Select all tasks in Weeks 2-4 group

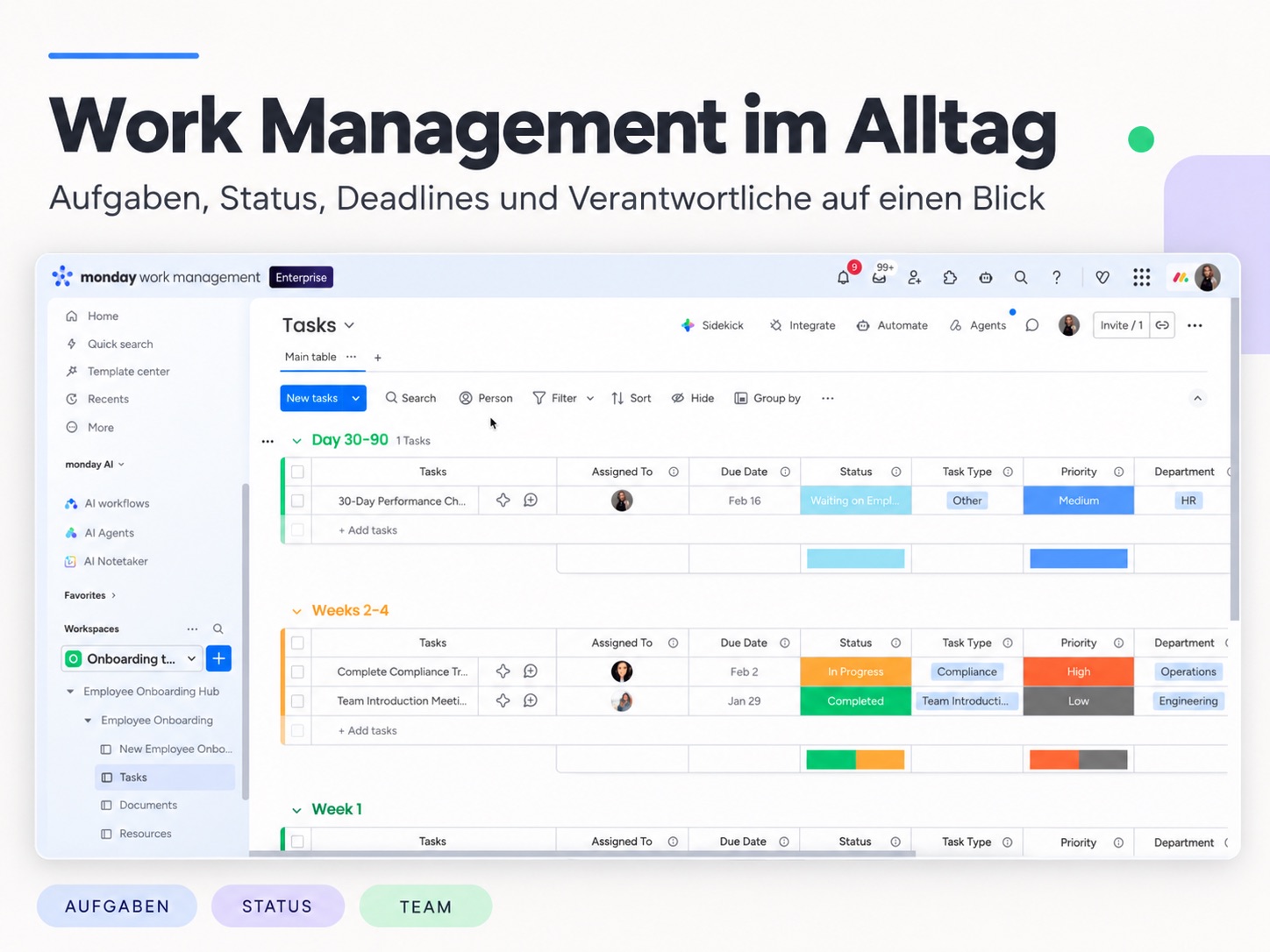(x=297, y=643)
